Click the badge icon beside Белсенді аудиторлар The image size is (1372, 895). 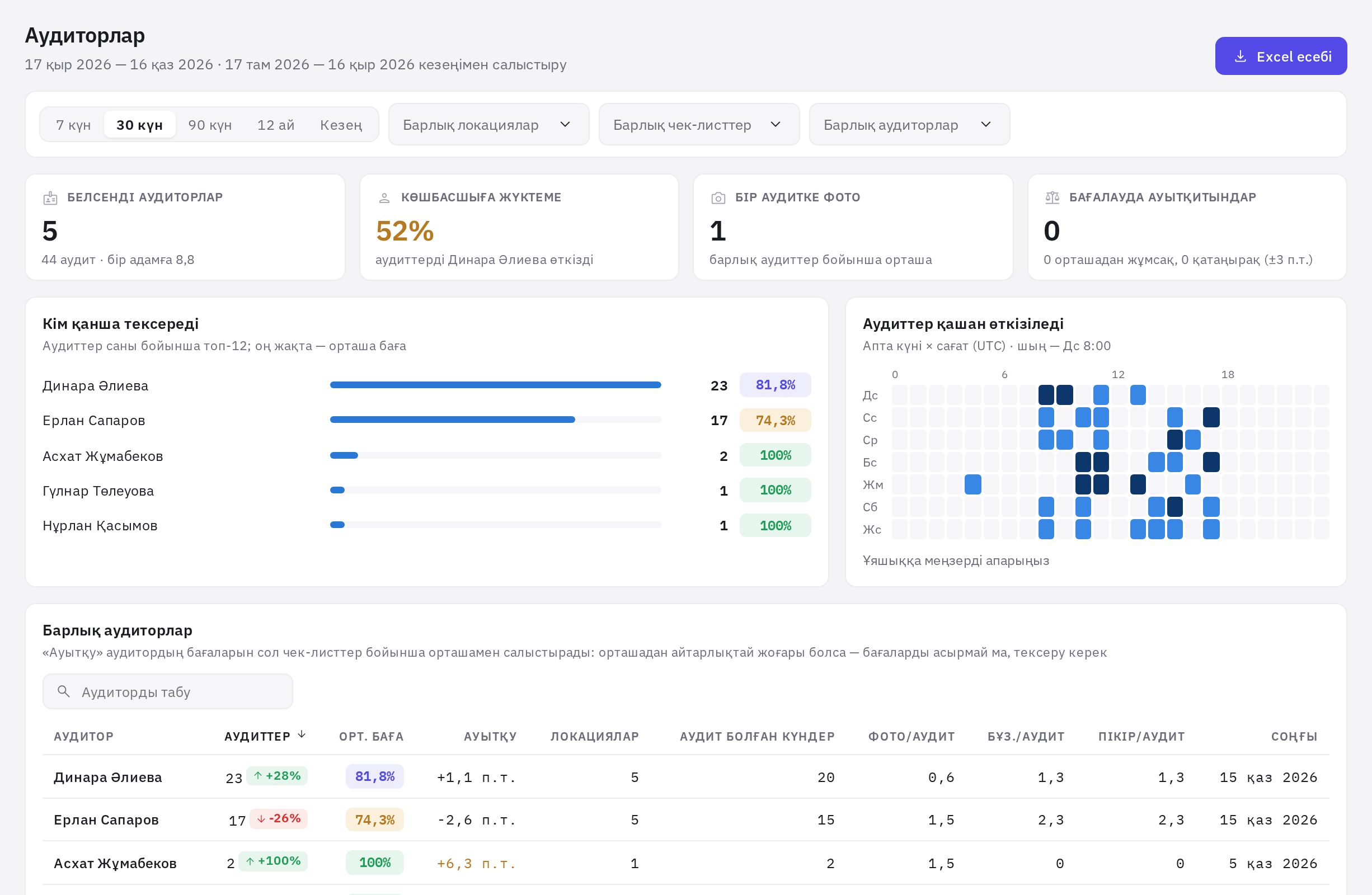(x=50, y=198)
